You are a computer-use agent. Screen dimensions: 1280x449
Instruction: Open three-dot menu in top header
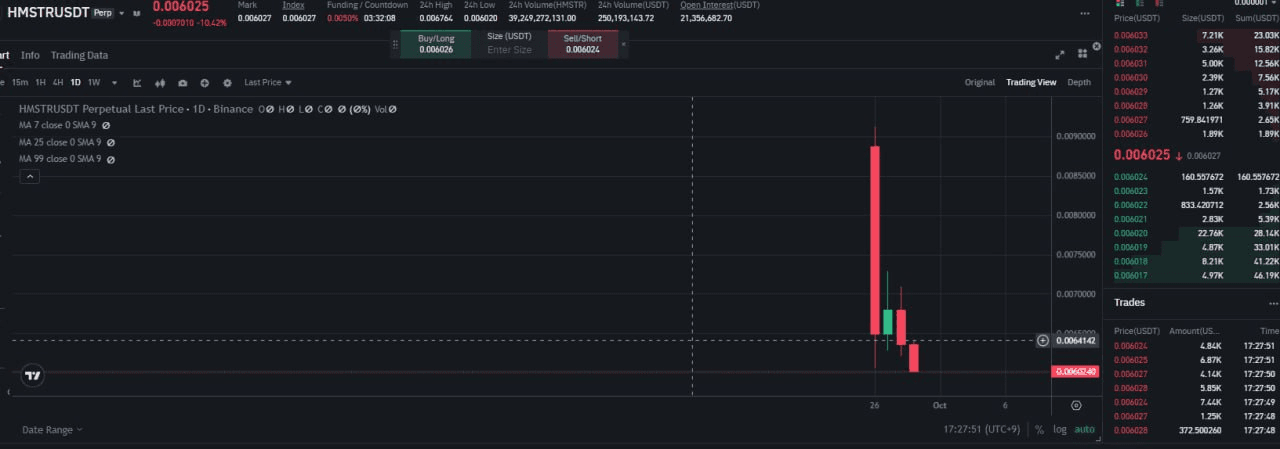[1085, 13]
